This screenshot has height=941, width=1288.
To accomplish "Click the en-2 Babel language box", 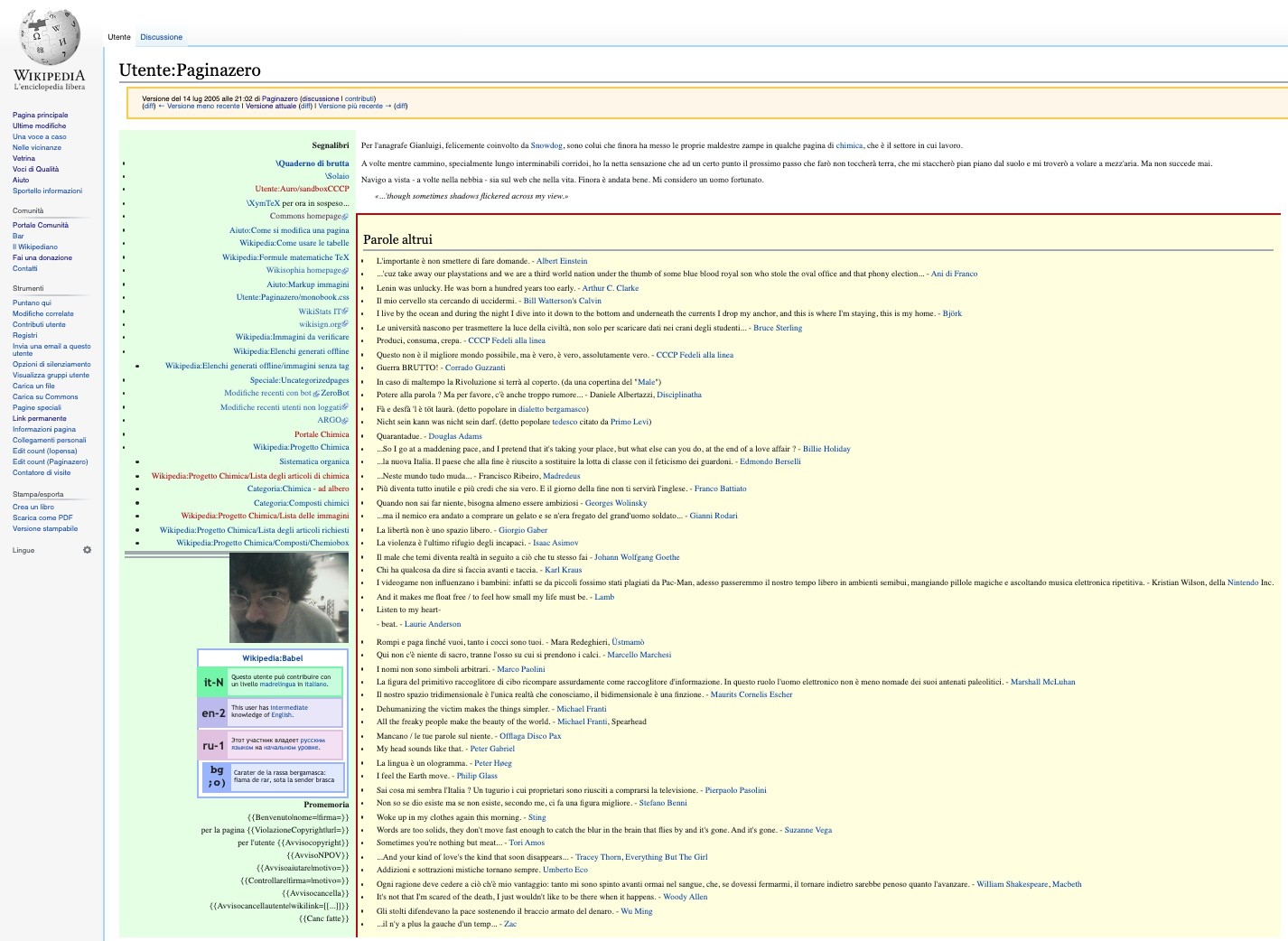I will coord(271,713).
